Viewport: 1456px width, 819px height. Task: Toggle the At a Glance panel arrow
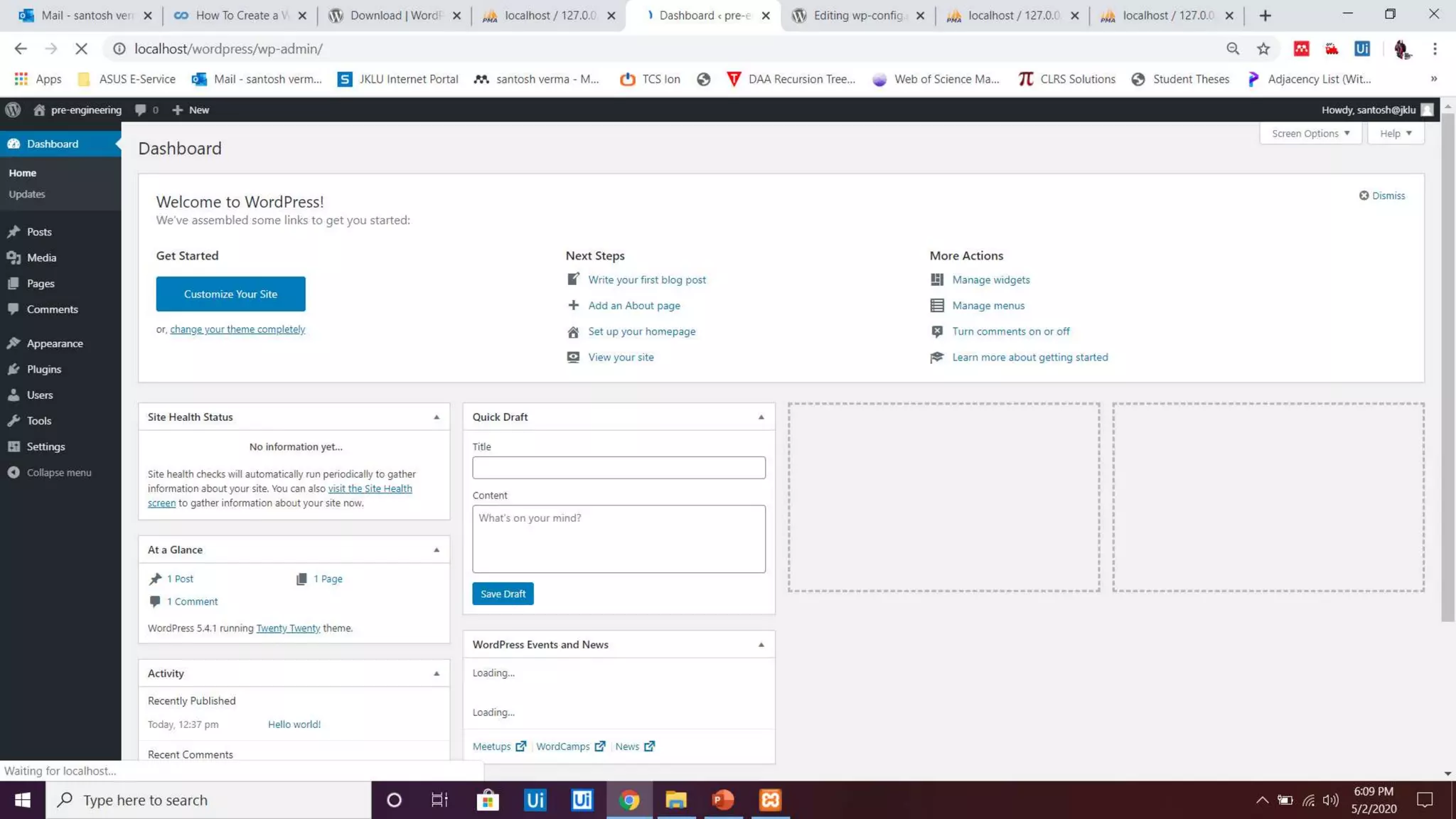pyautogui.click(x=437, y=550)
